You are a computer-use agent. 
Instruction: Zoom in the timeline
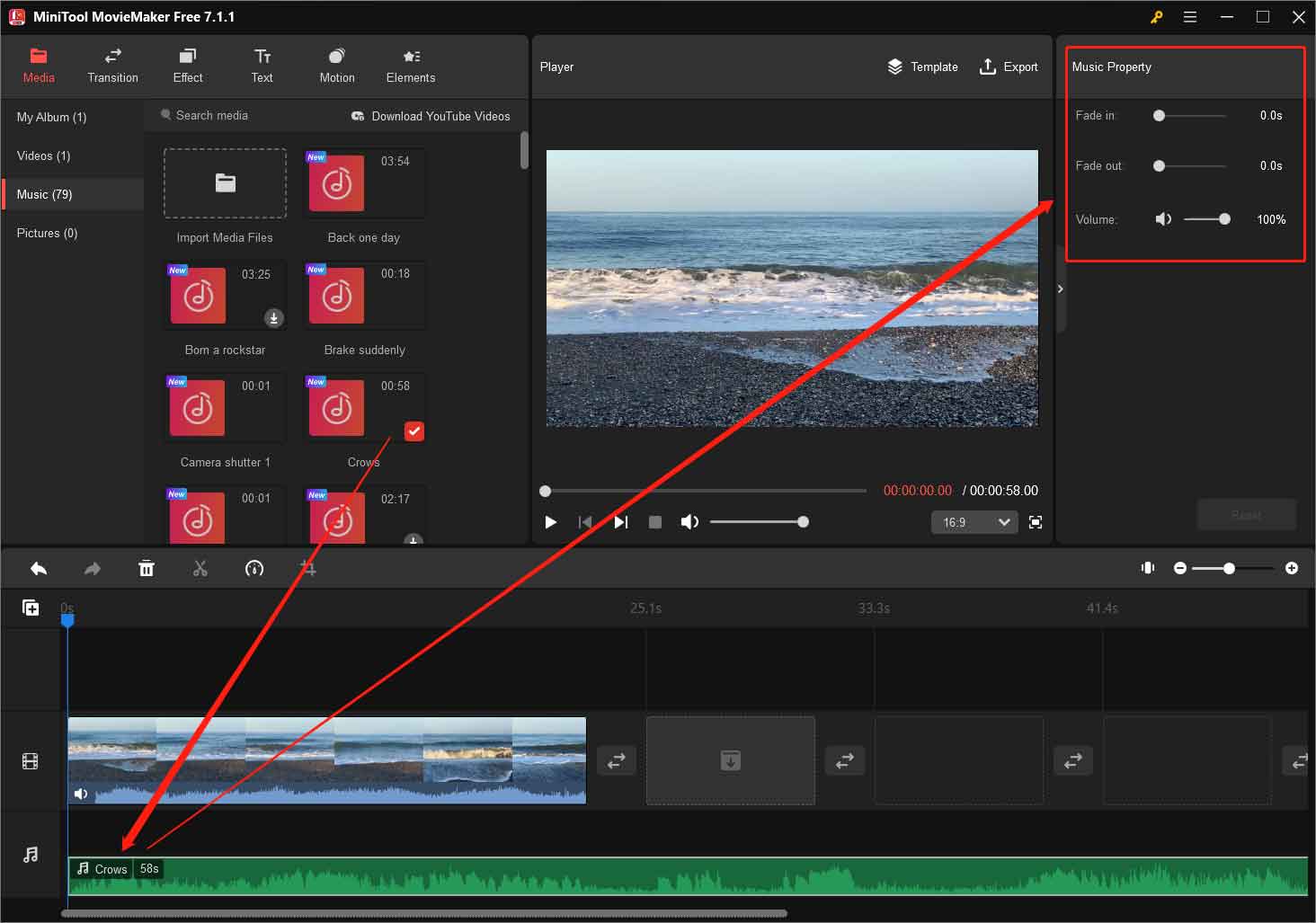1292,568
